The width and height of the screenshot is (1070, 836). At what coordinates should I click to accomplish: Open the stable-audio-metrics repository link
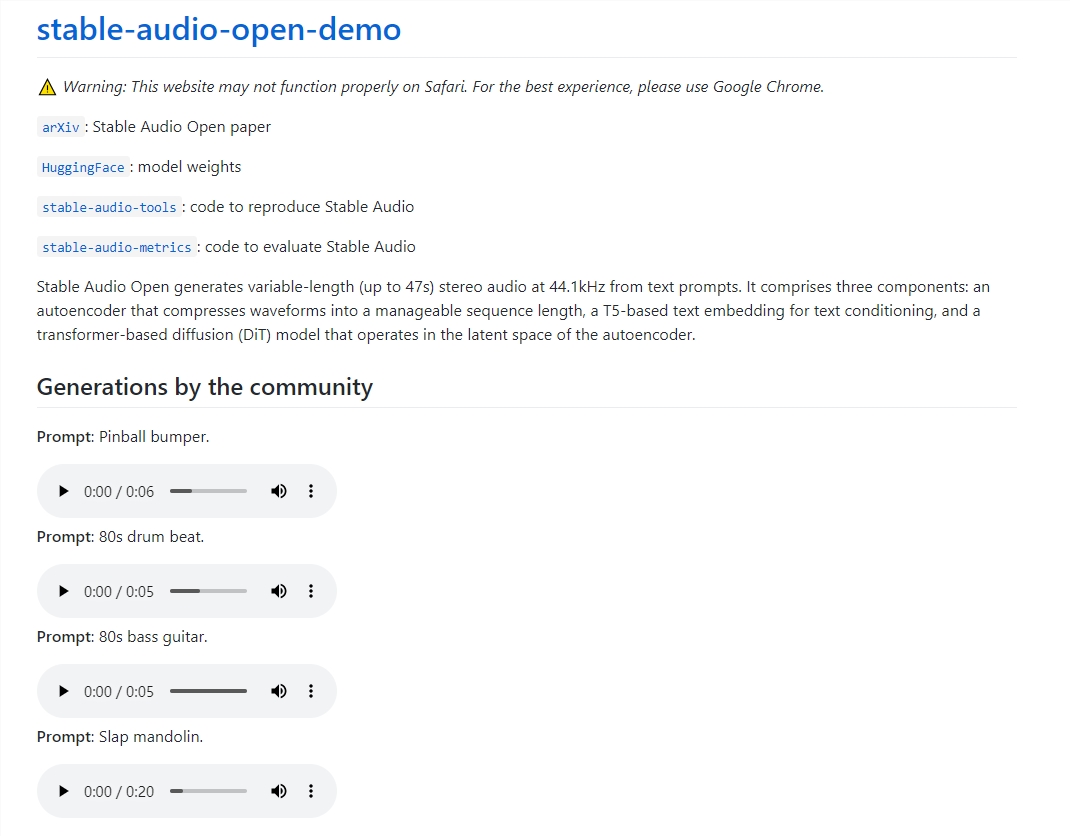(x=114, y=247)
